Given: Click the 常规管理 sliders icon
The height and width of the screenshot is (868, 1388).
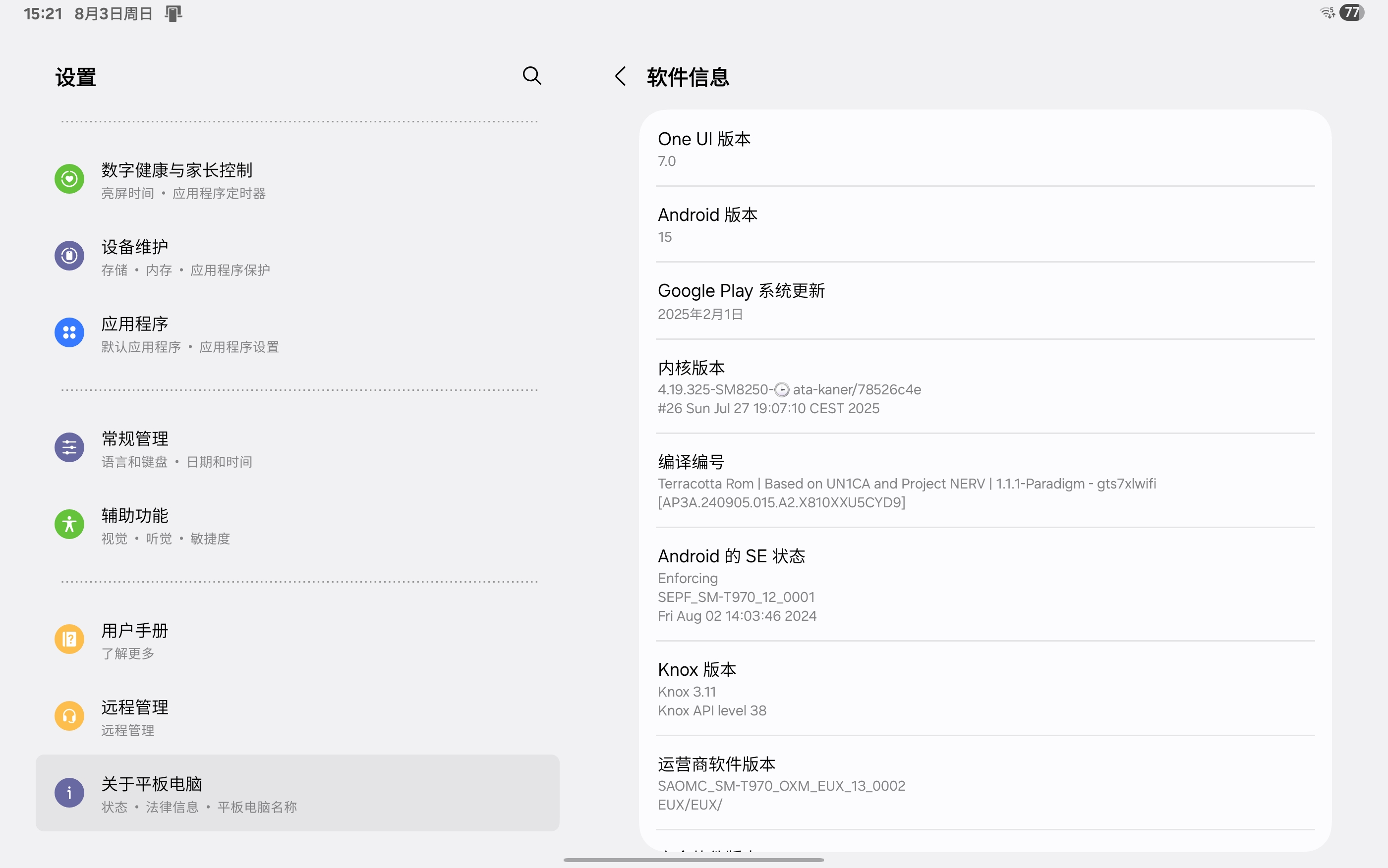Looking at the screenshot, I should point(69,447).
